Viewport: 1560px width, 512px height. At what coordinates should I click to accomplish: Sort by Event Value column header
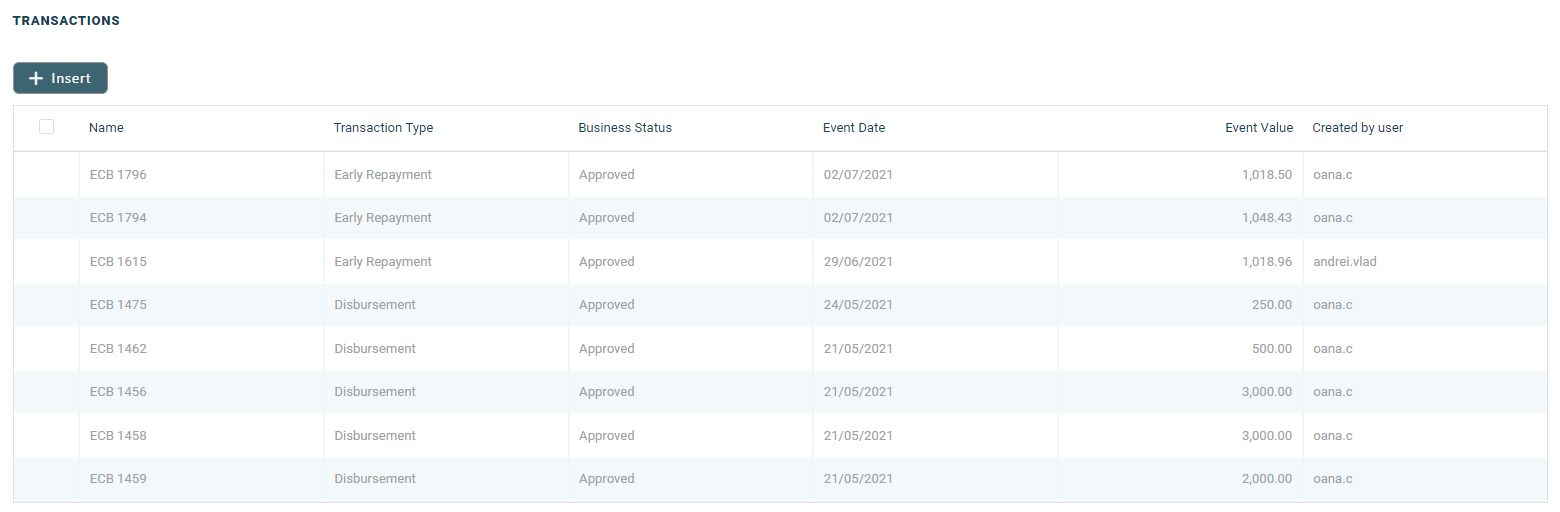(1259, 128)
